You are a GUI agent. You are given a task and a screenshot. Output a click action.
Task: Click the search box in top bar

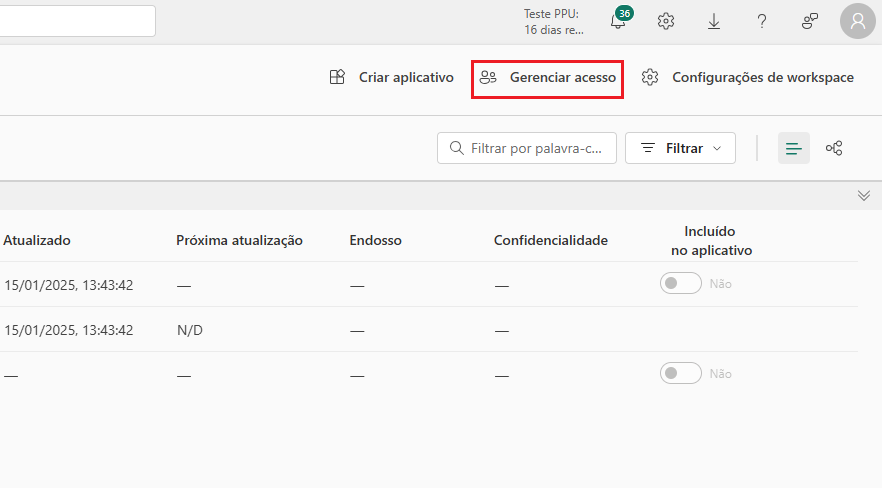tap(78, 21)
